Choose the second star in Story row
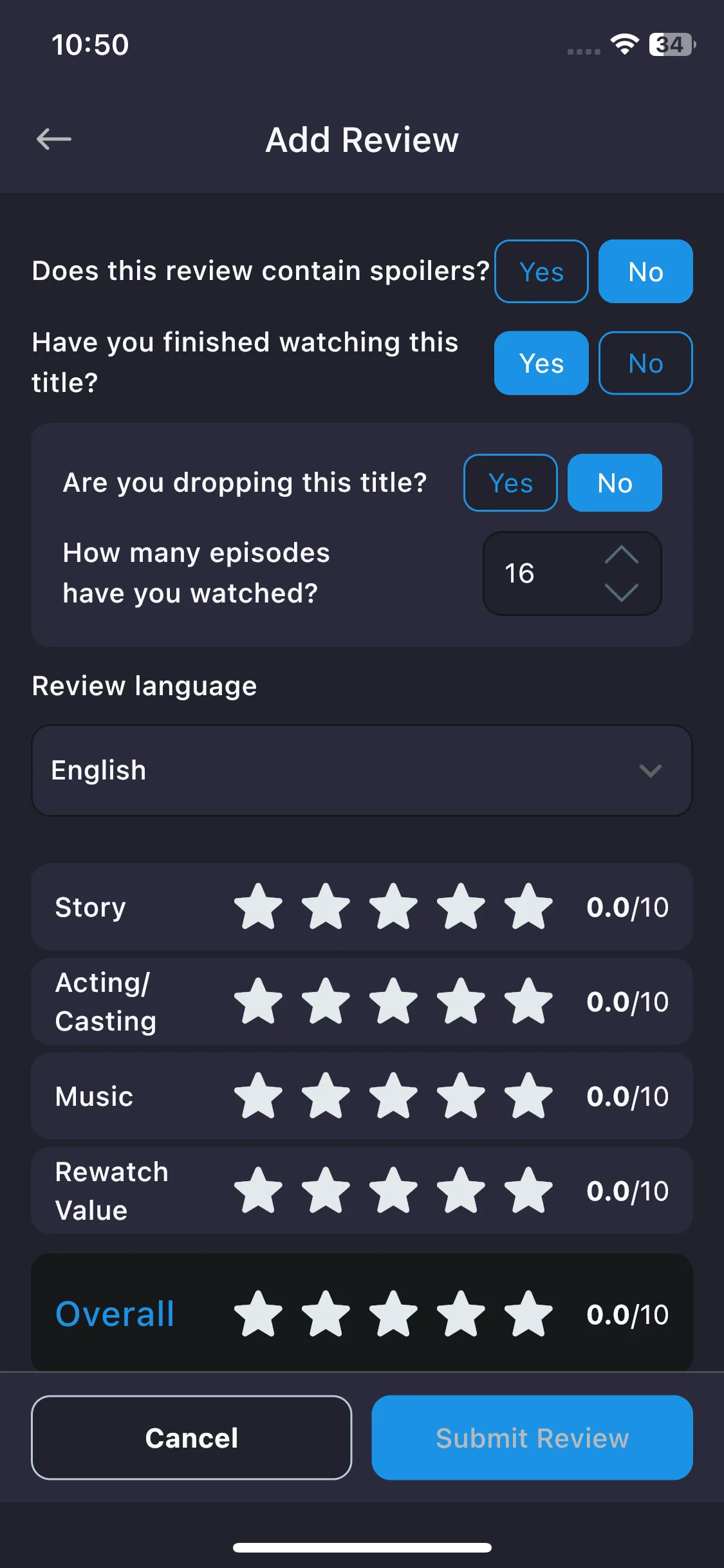The height and width of the screenshot is (1568, 724). pyautogui.click(x=326, y=907)
